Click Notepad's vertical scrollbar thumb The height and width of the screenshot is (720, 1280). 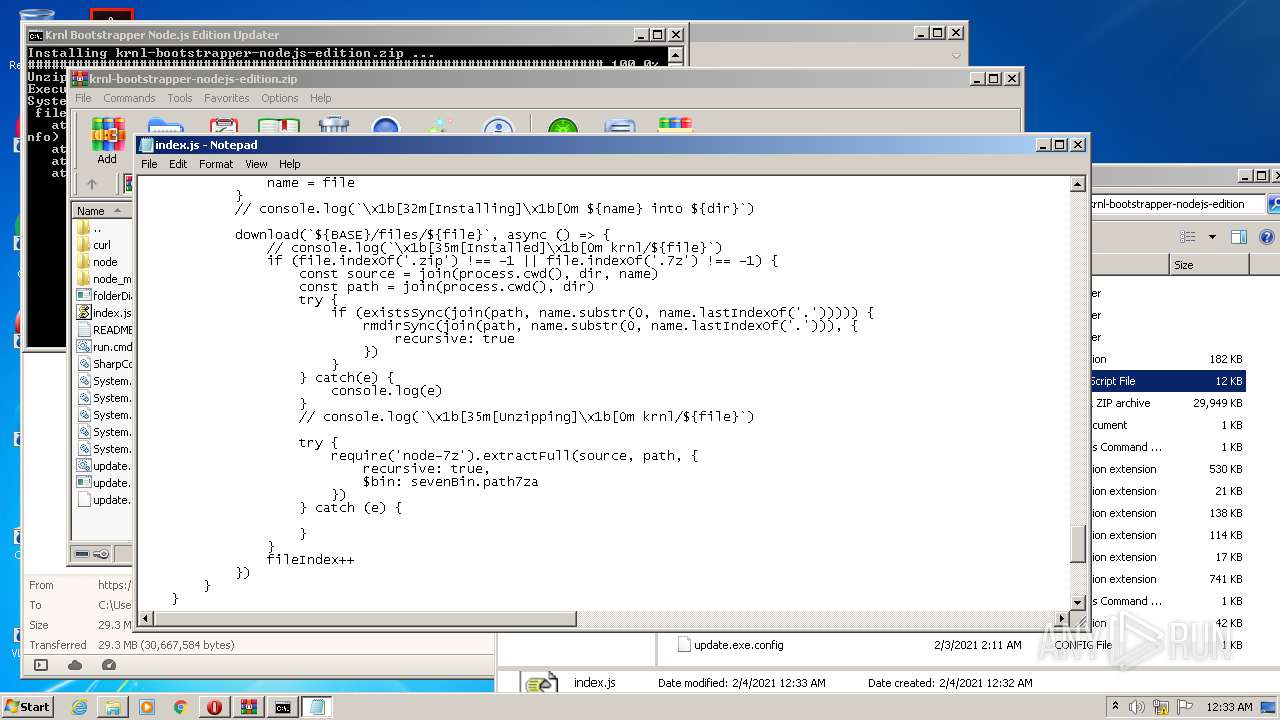[1078, 543]
